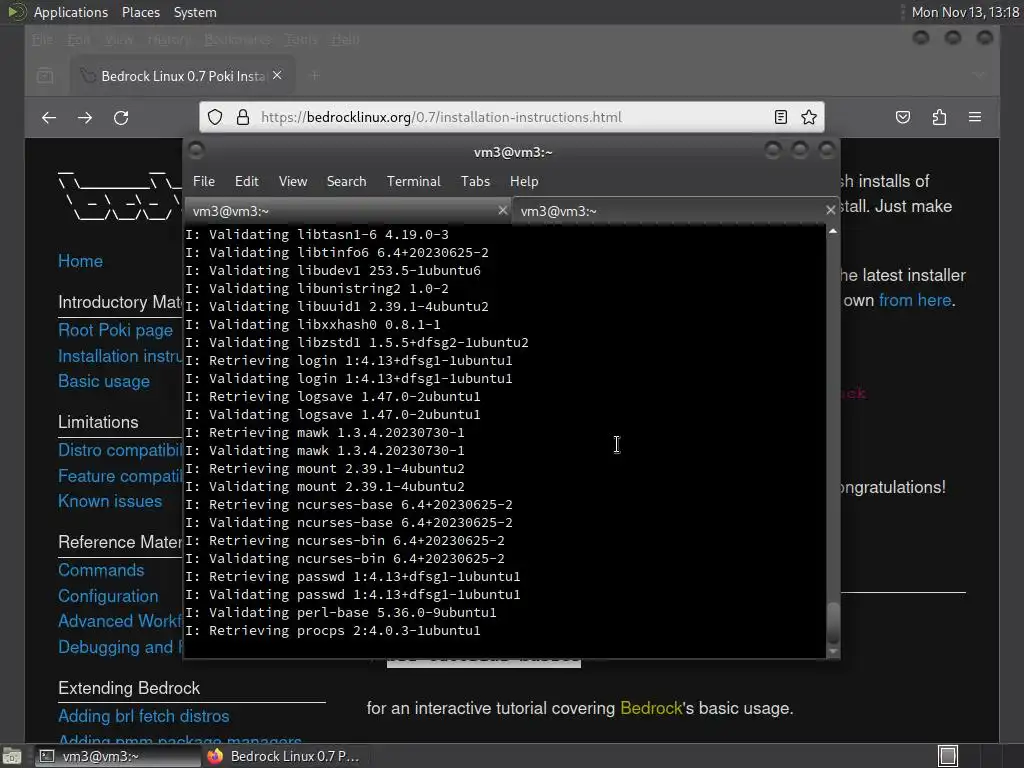Open the terminal View menu
Image resolution: width=1024 pixels, height=768 pixels.
tap(293, 181)
